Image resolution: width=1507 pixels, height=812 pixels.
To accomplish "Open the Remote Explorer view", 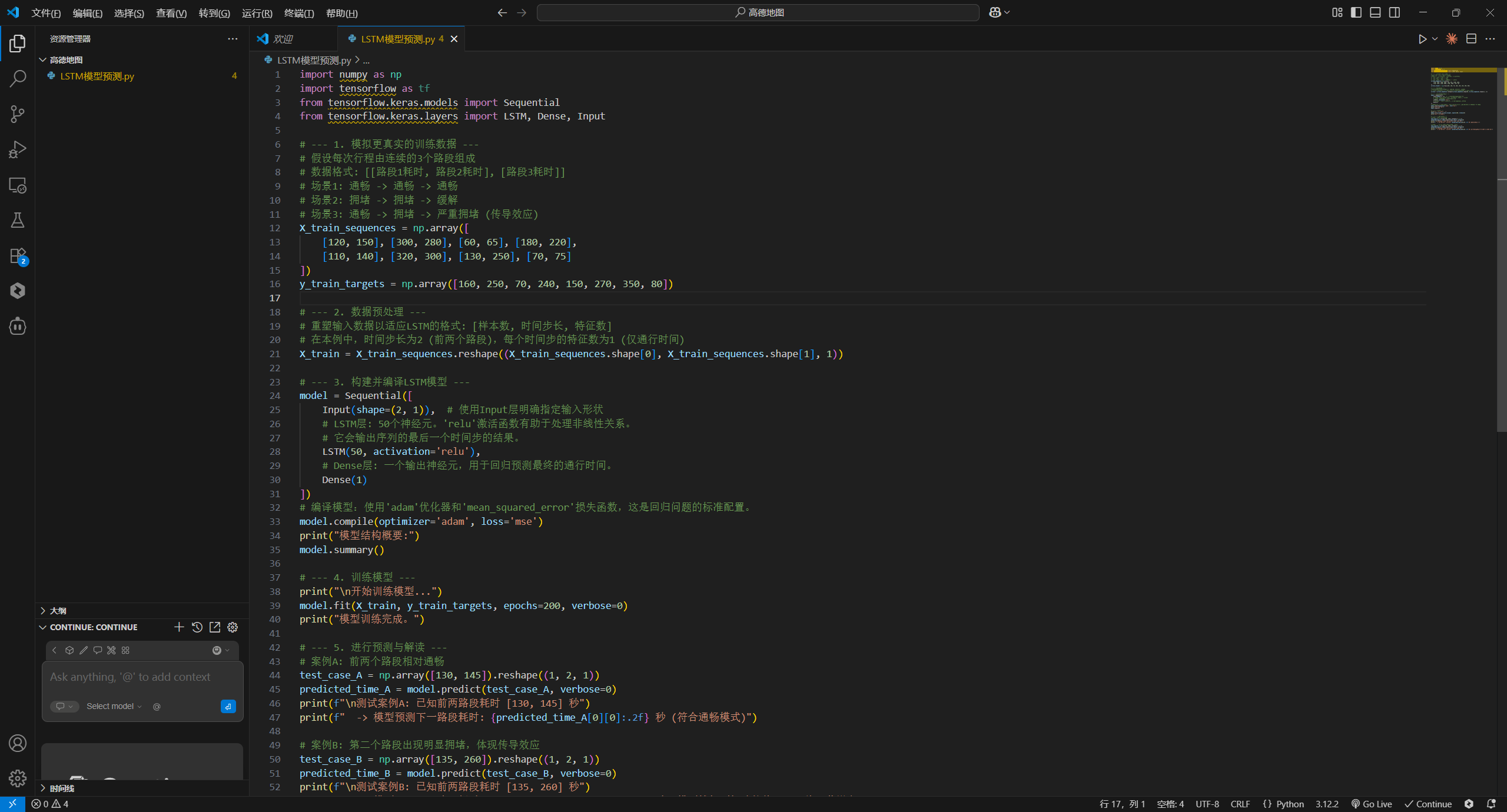I will click(x=18, y=185).
